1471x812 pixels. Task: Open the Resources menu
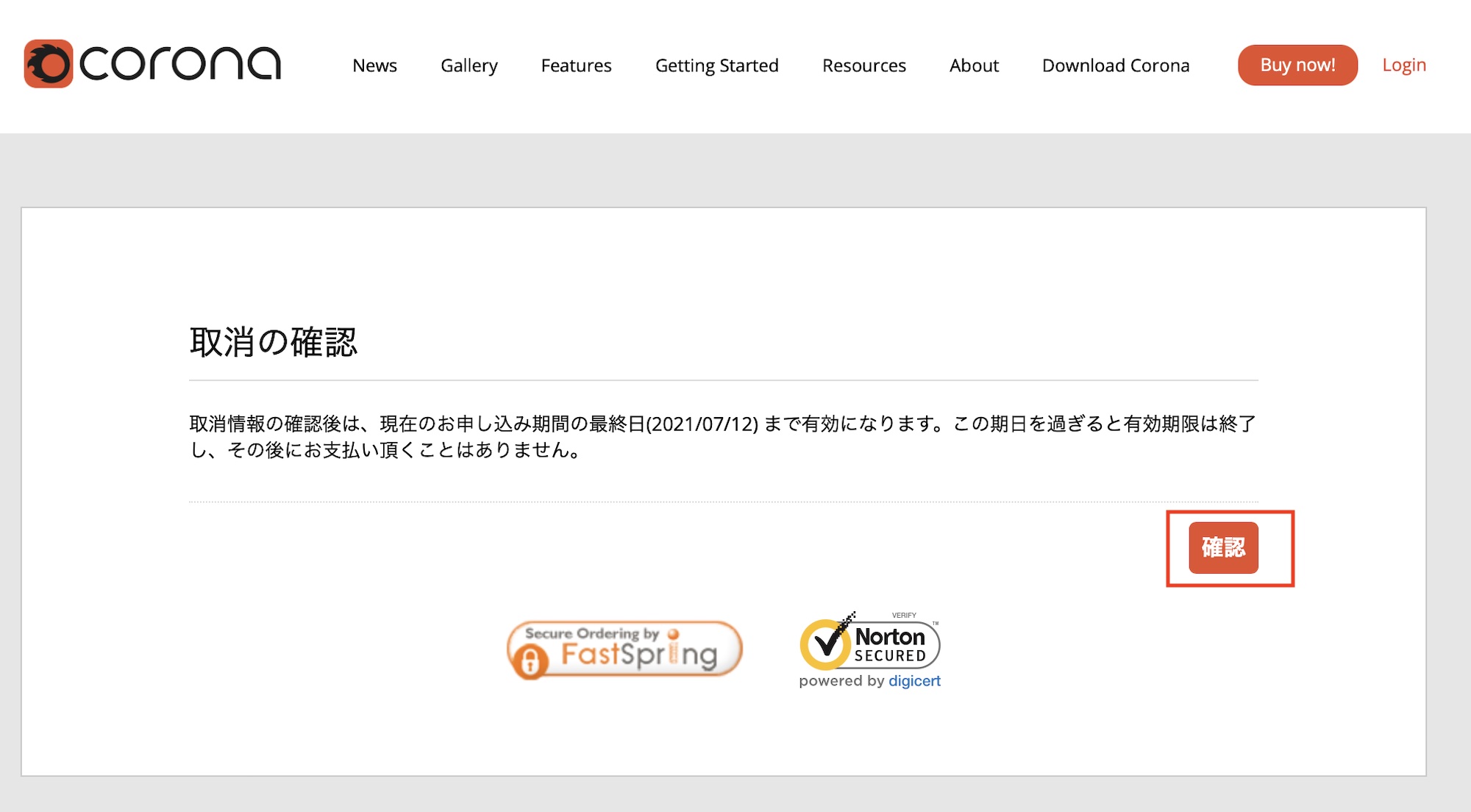click(863, 65)
